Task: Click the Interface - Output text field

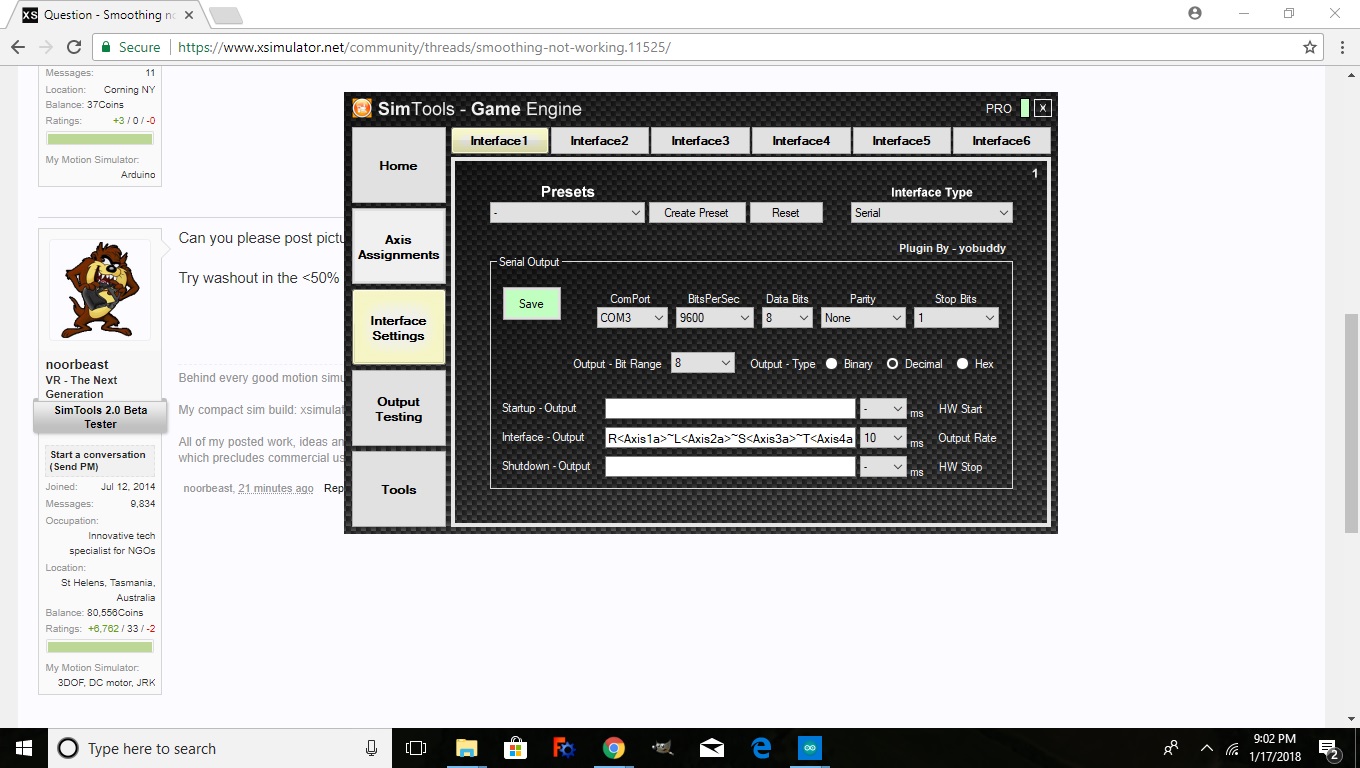Action: pos(730,438)
